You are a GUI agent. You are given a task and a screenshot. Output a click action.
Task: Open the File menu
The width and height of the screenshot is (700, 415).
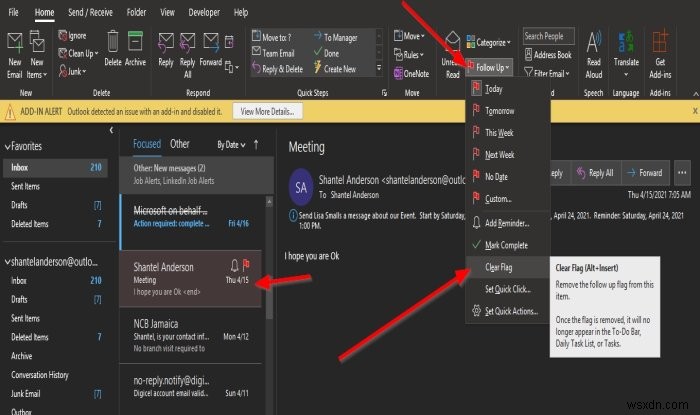click(13, 12)
